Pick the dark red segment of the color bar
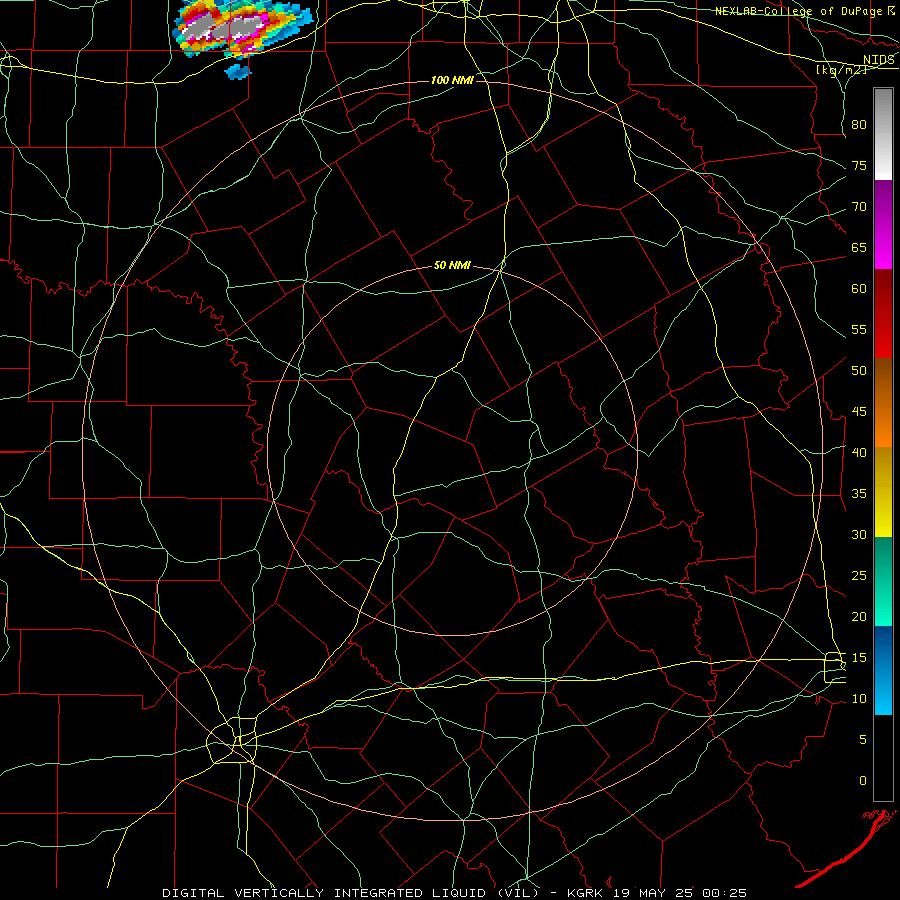Viewport: 900px width, 900px height. point(883,313)
